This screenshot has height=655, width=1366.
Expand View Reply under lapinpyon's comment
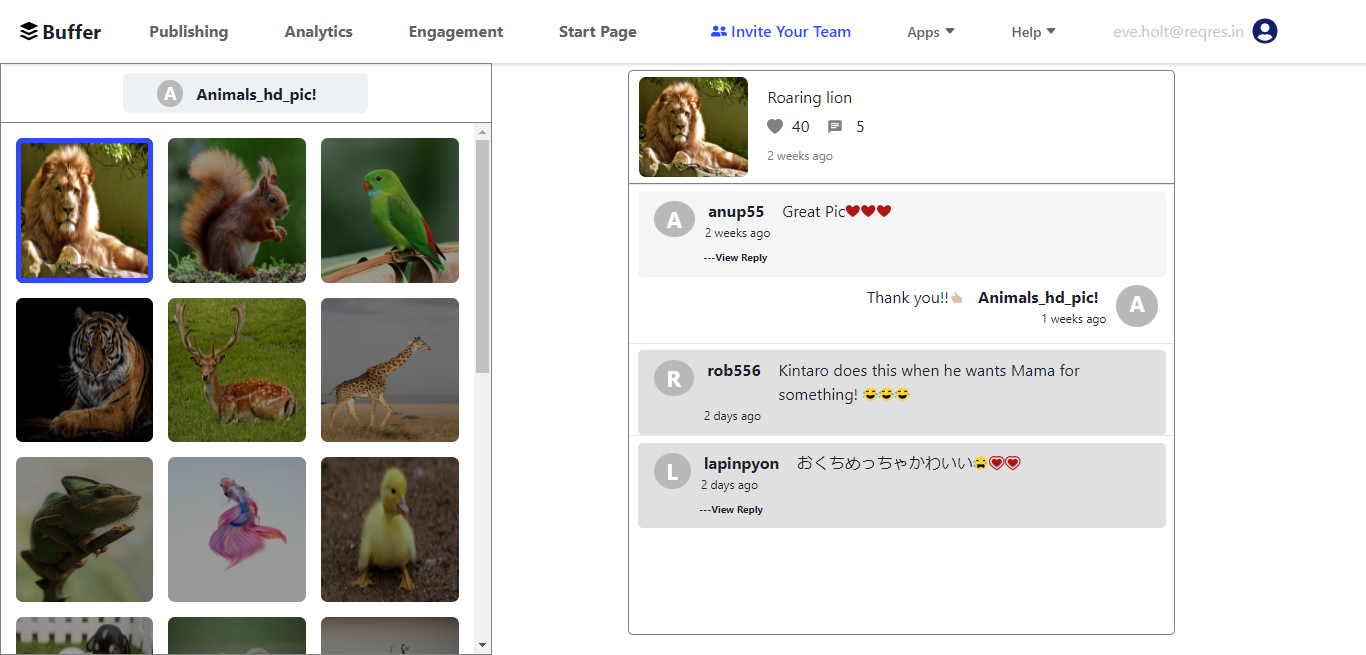point(731,510)
